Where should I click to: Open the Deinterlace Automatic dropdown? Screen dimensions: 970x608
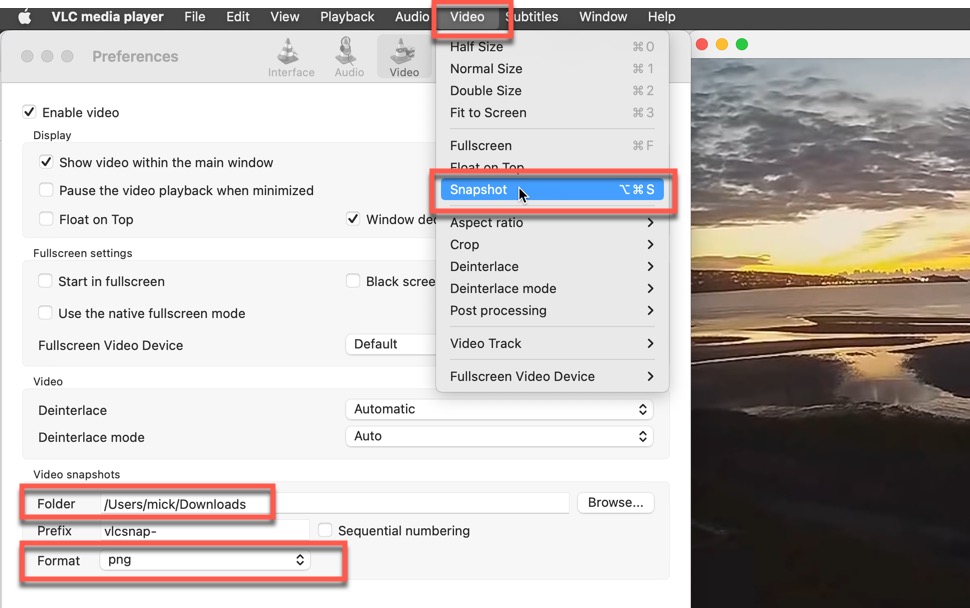(499, 409)
